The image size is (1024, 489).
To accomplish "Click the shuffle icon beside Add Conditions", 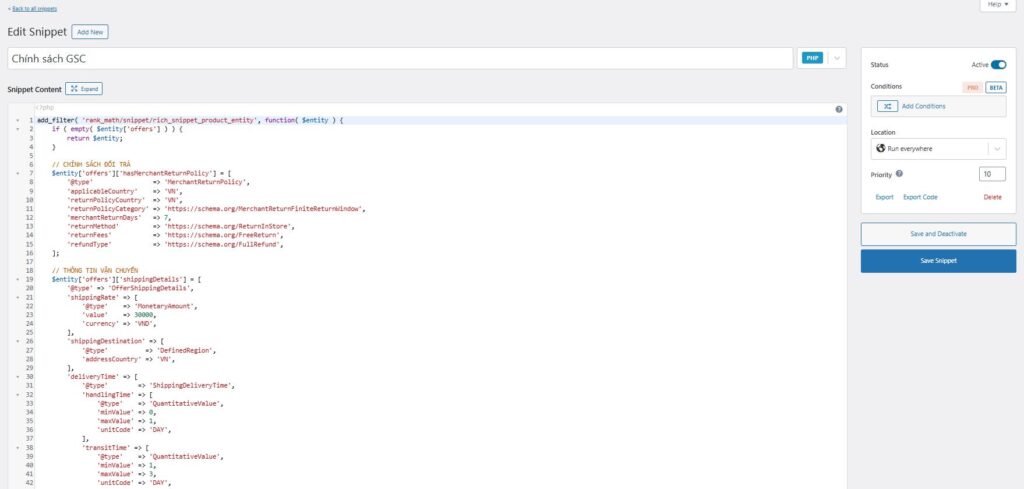I will click(887, 106).
